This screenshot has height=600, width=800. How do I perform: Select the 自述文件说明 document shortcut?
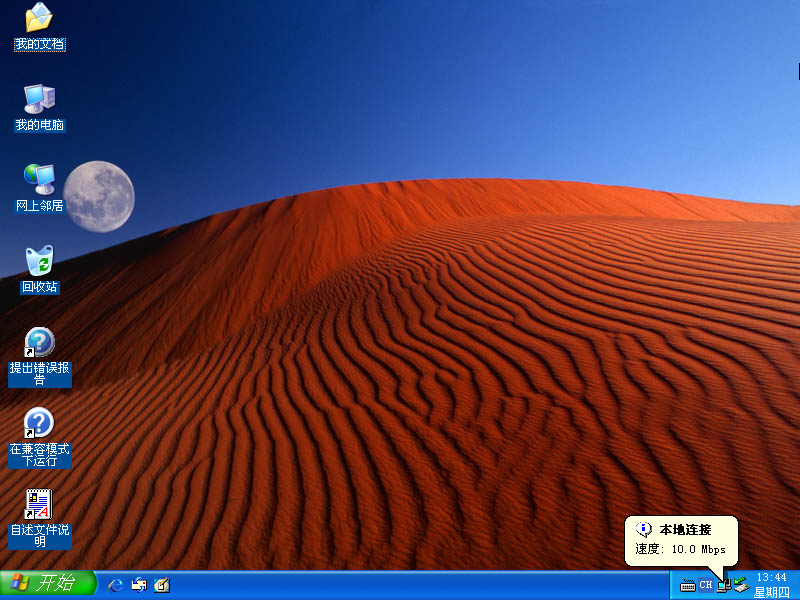click(39, 504)
